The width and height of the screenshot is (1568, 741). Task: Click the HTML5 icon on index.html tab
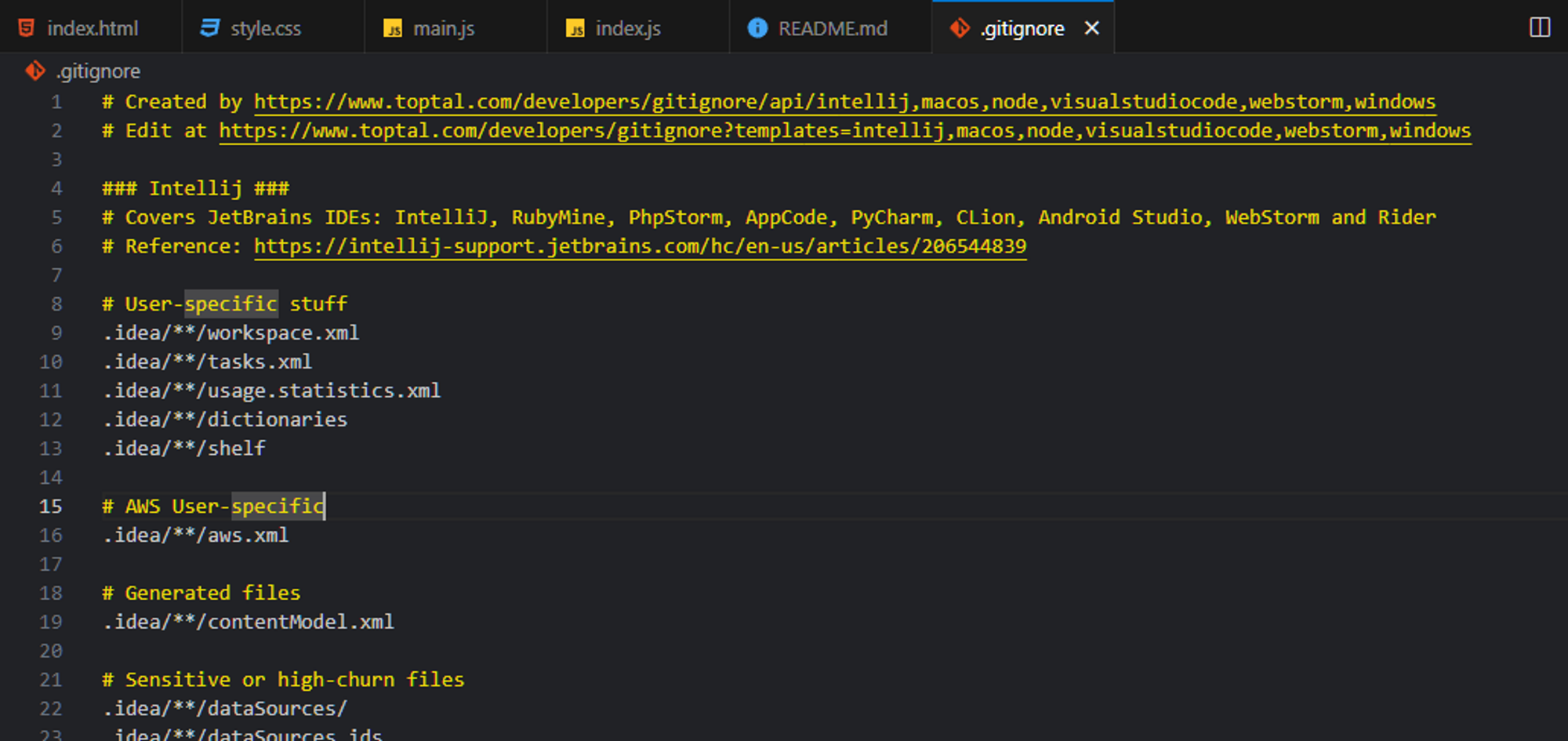[26, 28]
